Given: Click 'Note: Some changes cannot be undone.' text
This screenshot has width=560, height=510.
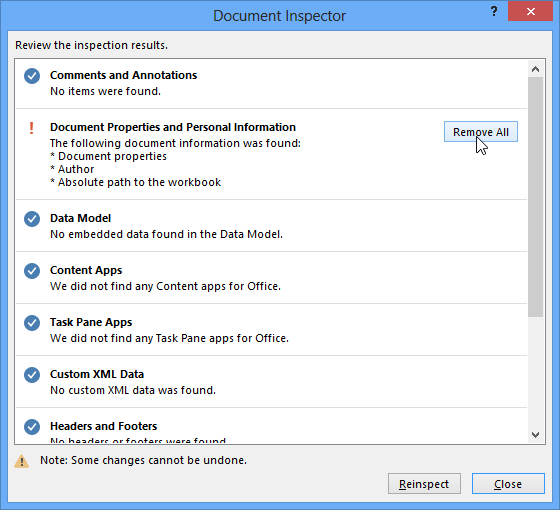Looking at the screenshot, I should (144, 460).
